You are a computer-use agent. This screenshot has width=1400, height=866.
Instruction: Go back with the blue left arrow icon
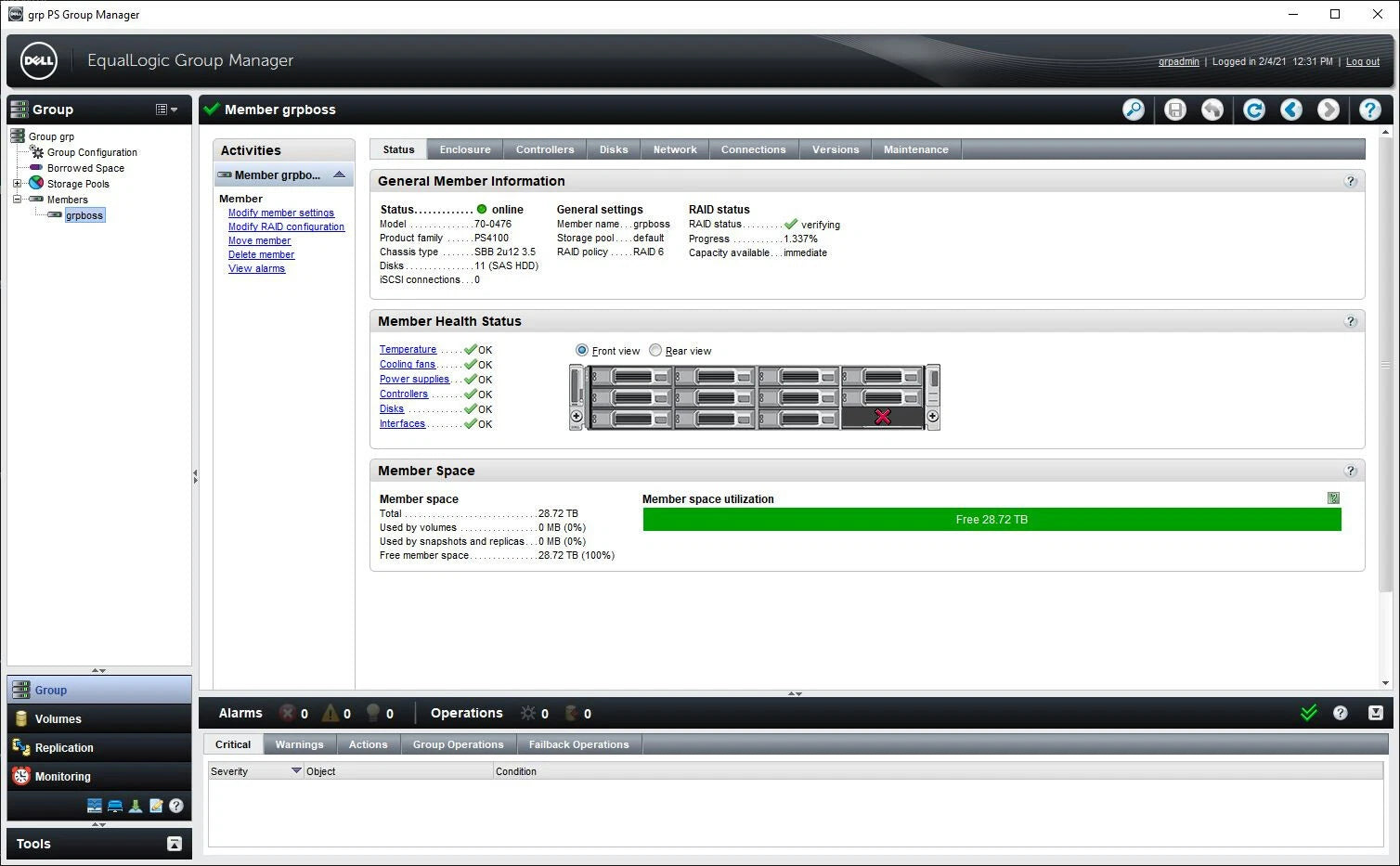click(1291, 110)
